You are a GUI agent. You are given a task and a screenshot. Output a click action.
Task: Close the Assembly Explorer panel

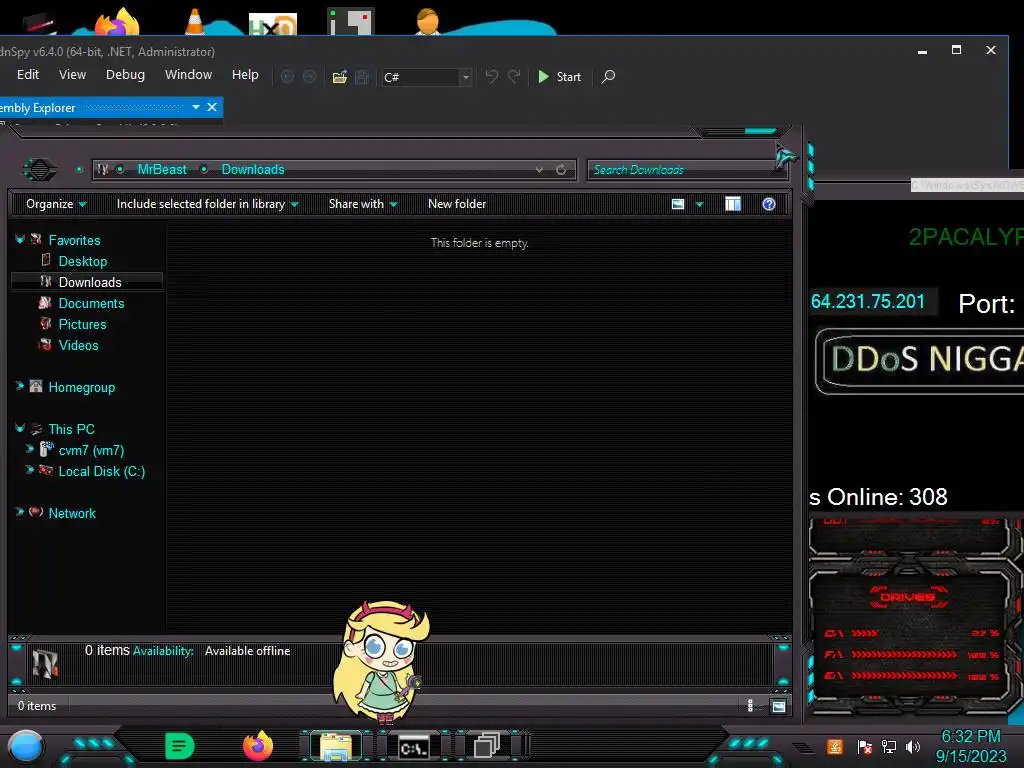coord(212,107)
